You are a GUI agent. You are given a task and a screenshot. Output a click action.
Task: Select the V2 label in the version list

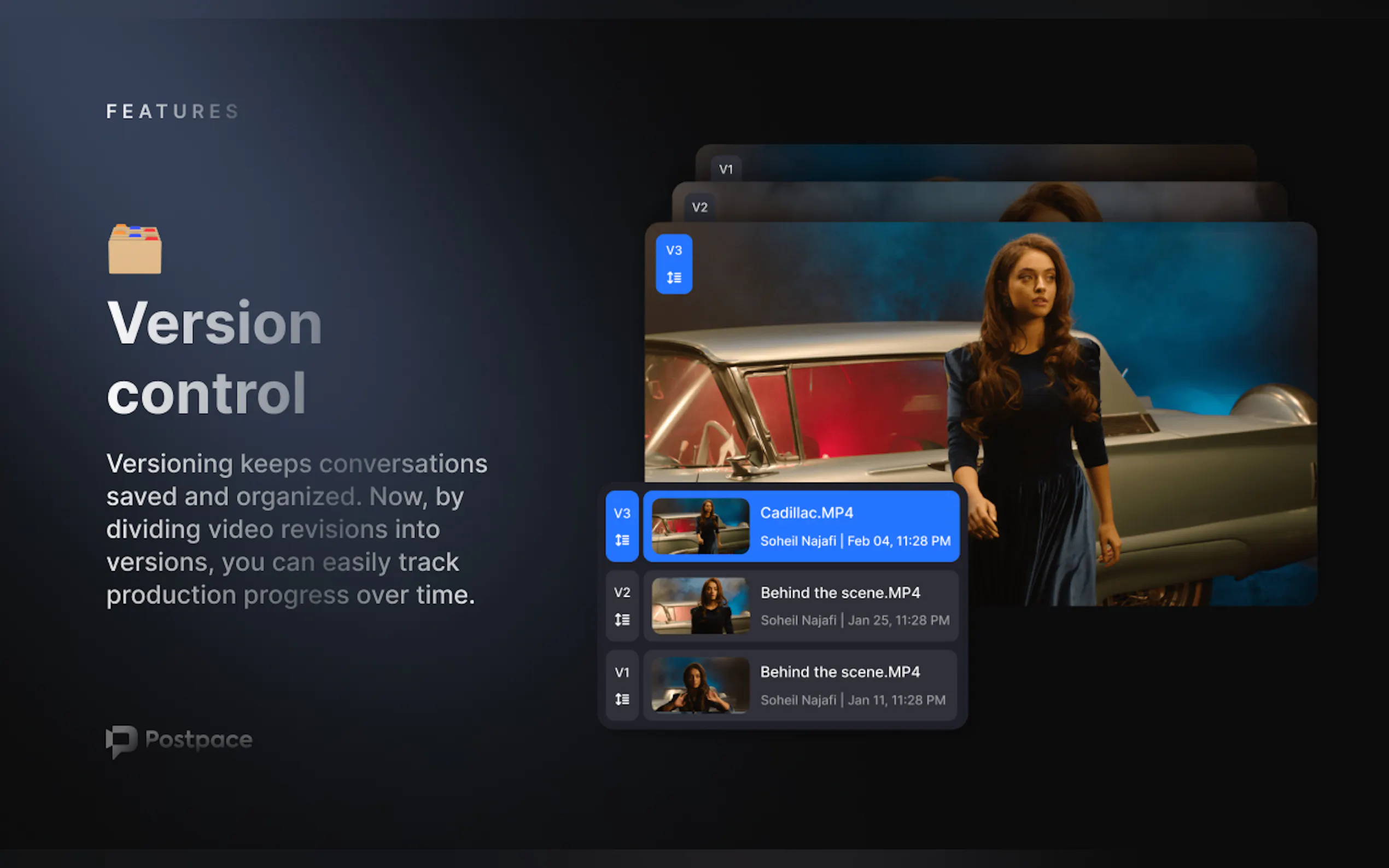pos(622,593)
